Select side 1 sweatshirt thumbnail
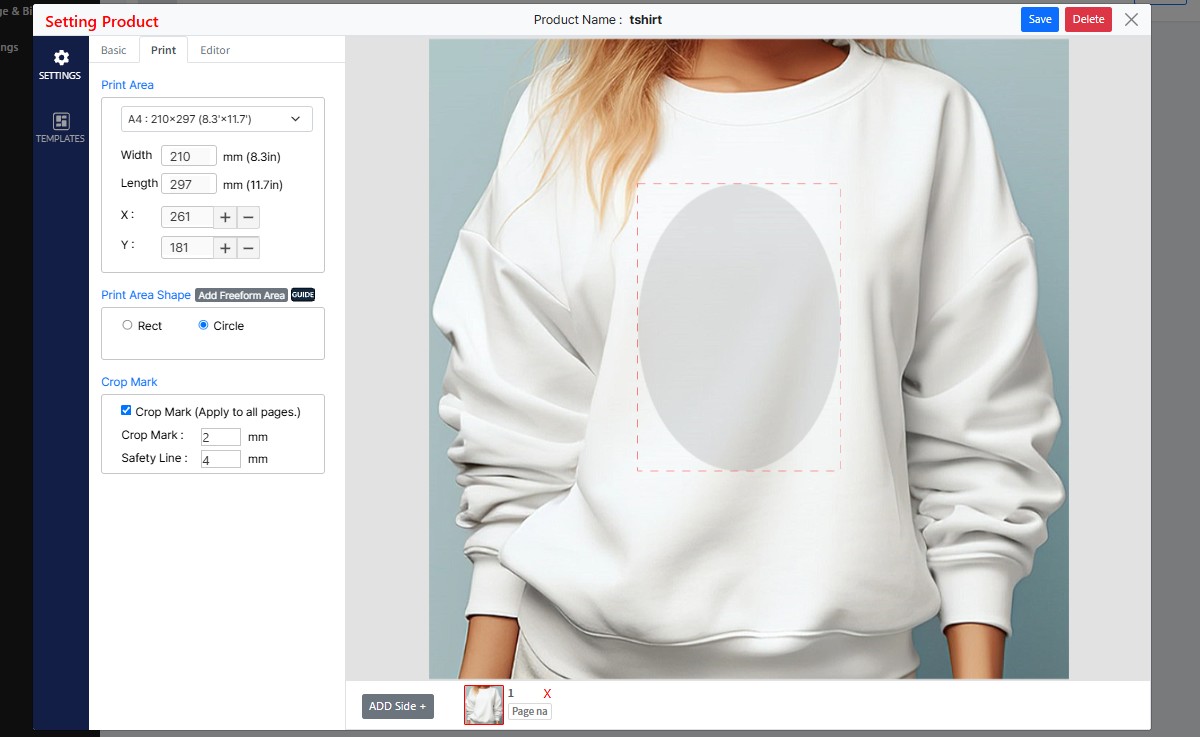Viewport: 1200px width, 737px height. [x=484, y=705]
